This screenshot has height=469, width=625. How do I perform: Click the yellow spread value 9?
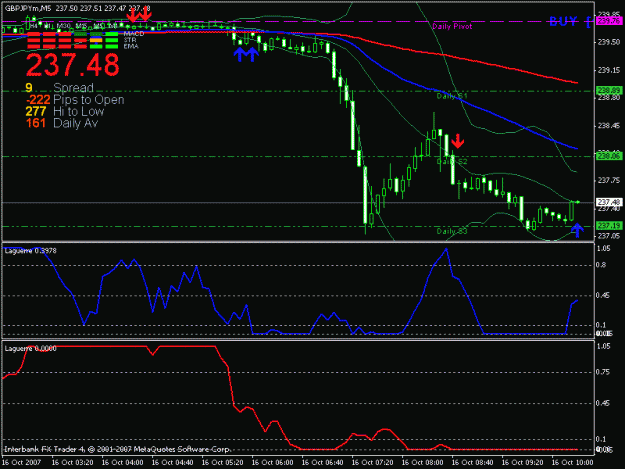click(x=29, y=88)
